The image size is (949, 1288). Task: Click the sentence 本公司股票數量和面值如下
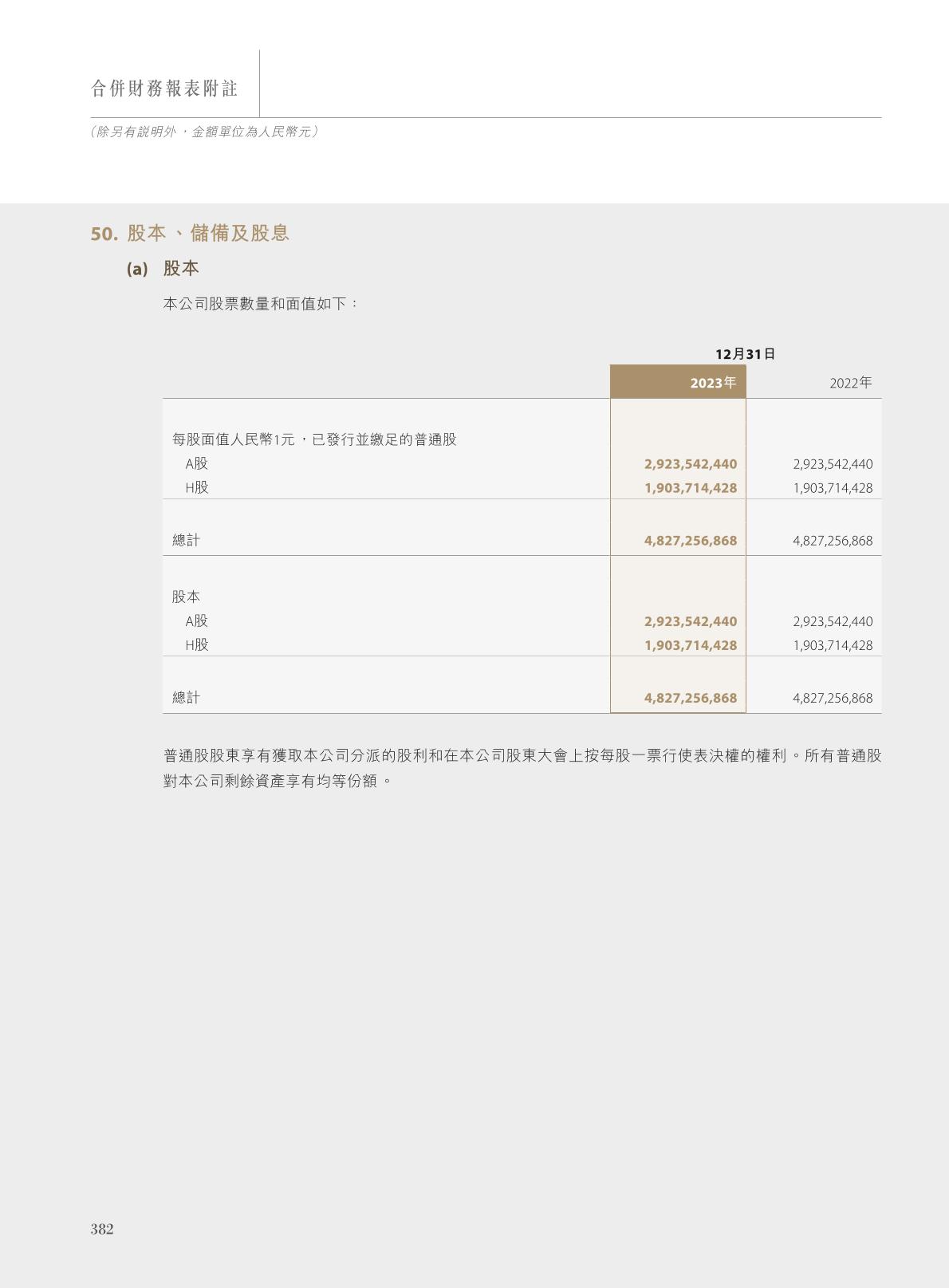coord(261,304)
